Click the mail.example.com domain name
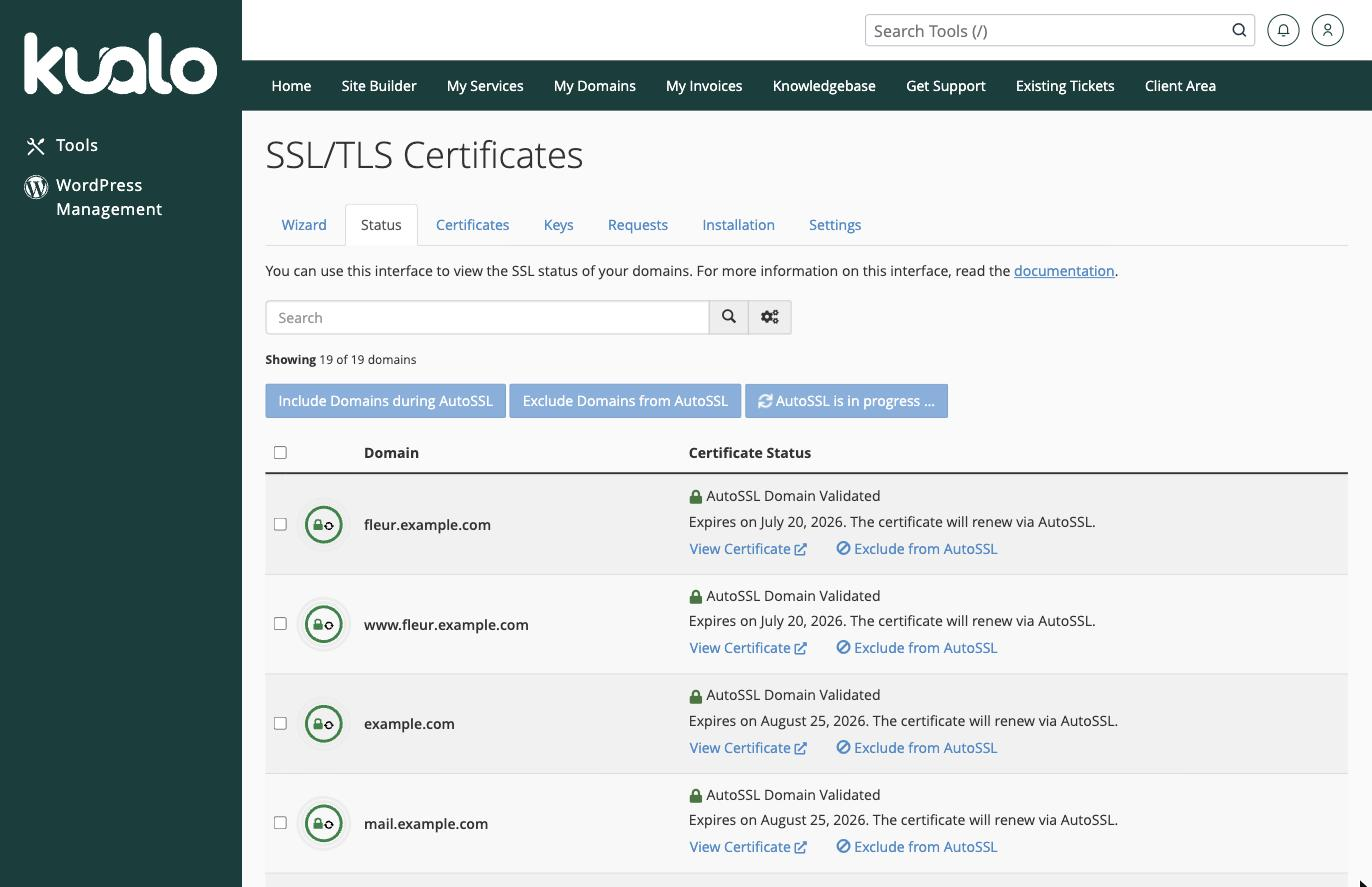This screenshot has width=1372, height=887. pos(426,824)
